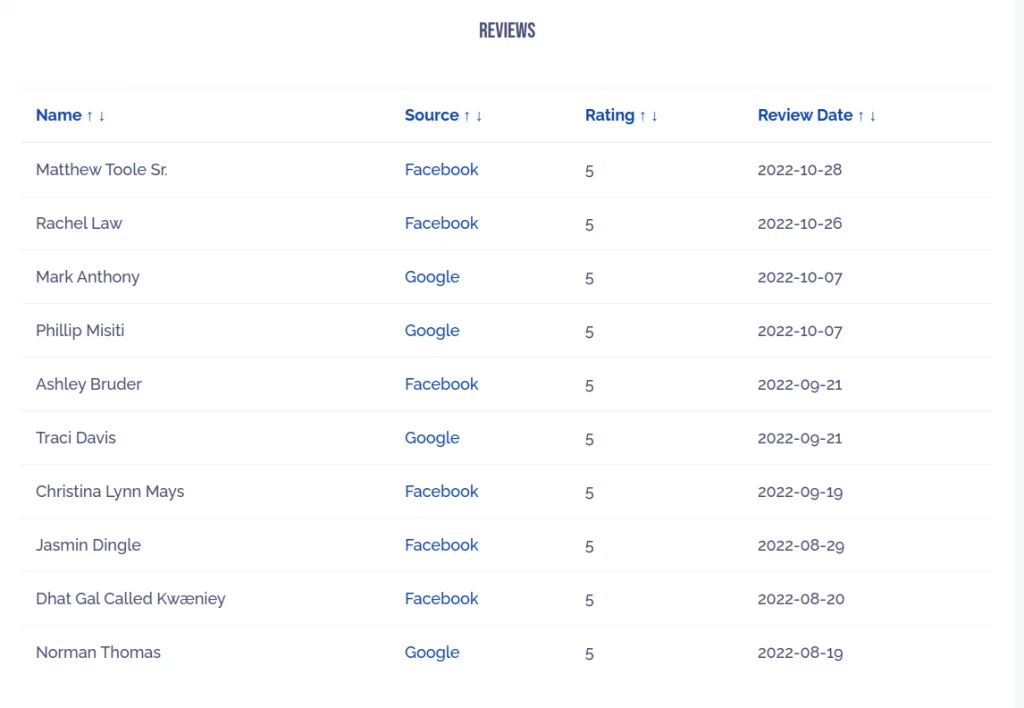Viewport: 1024px width, 708px height.
Task: Click the rating 5 for Norman Thomas
Action: tap(589, 653)
